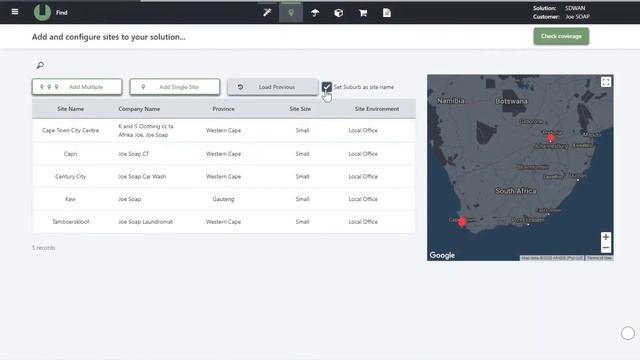Click Joe Soap CT company cell
The image size is (640, 360).
pyautogui.click(x=133, y=154)
